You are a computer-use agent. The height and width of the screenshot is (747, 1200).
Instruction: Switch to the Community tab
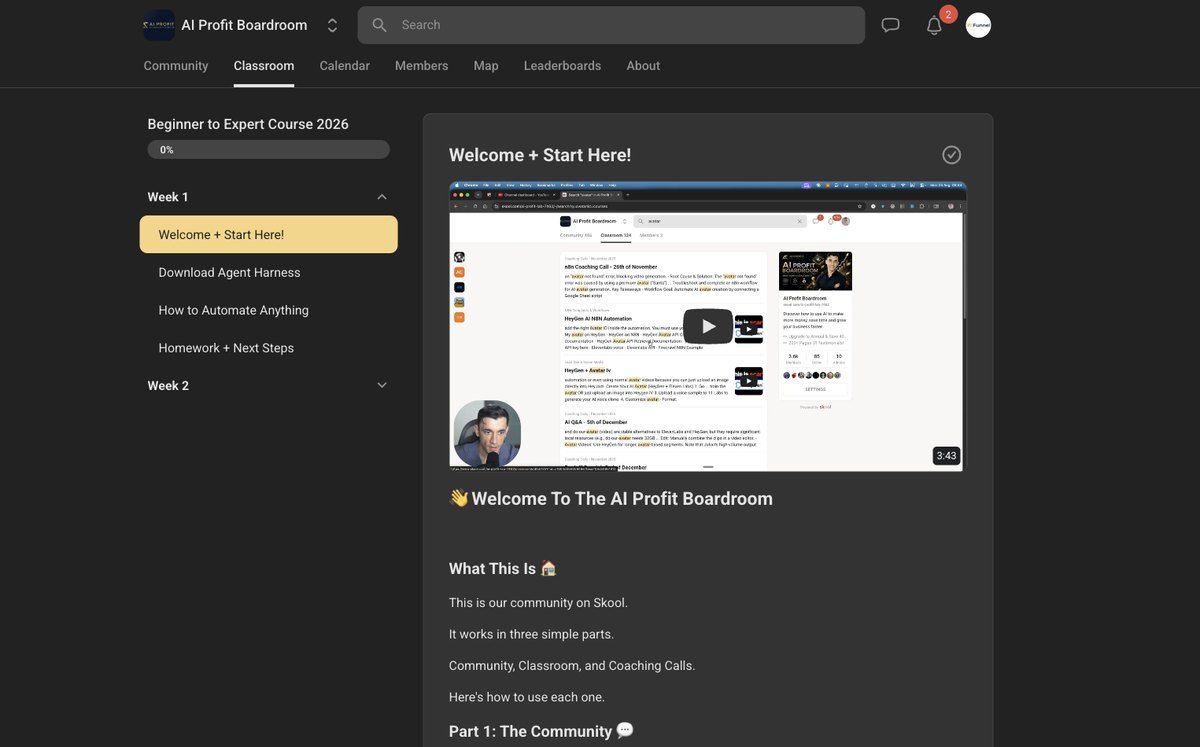pos(176,66)
